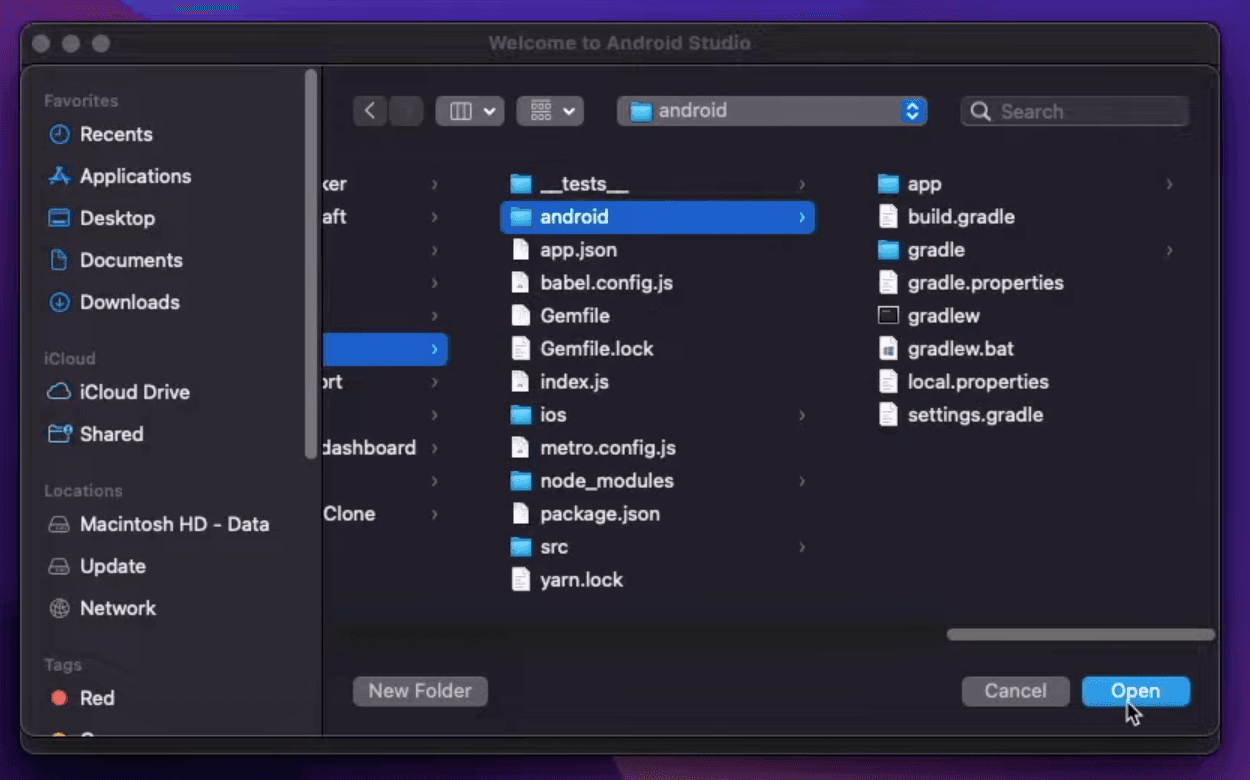Select the gradle folder
The image size is (1250, 780).
[x=936, y=250]
